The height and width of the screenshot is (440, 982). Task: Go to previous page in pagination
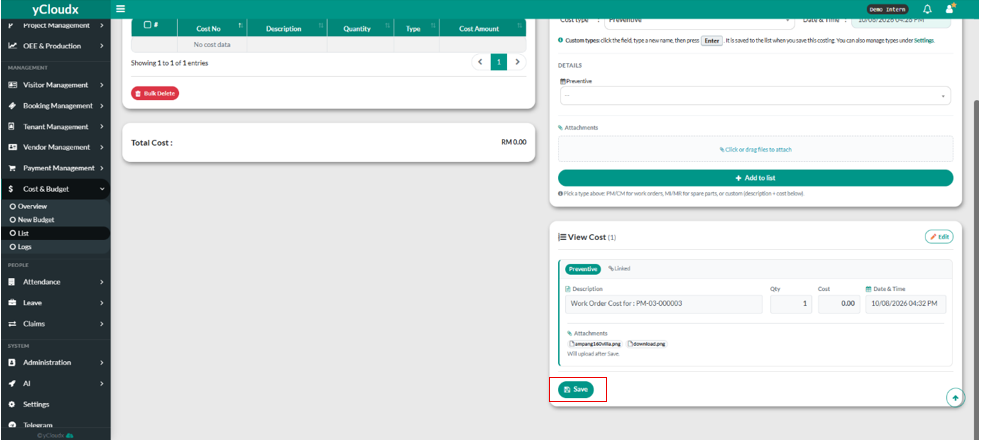click(480, 62)
